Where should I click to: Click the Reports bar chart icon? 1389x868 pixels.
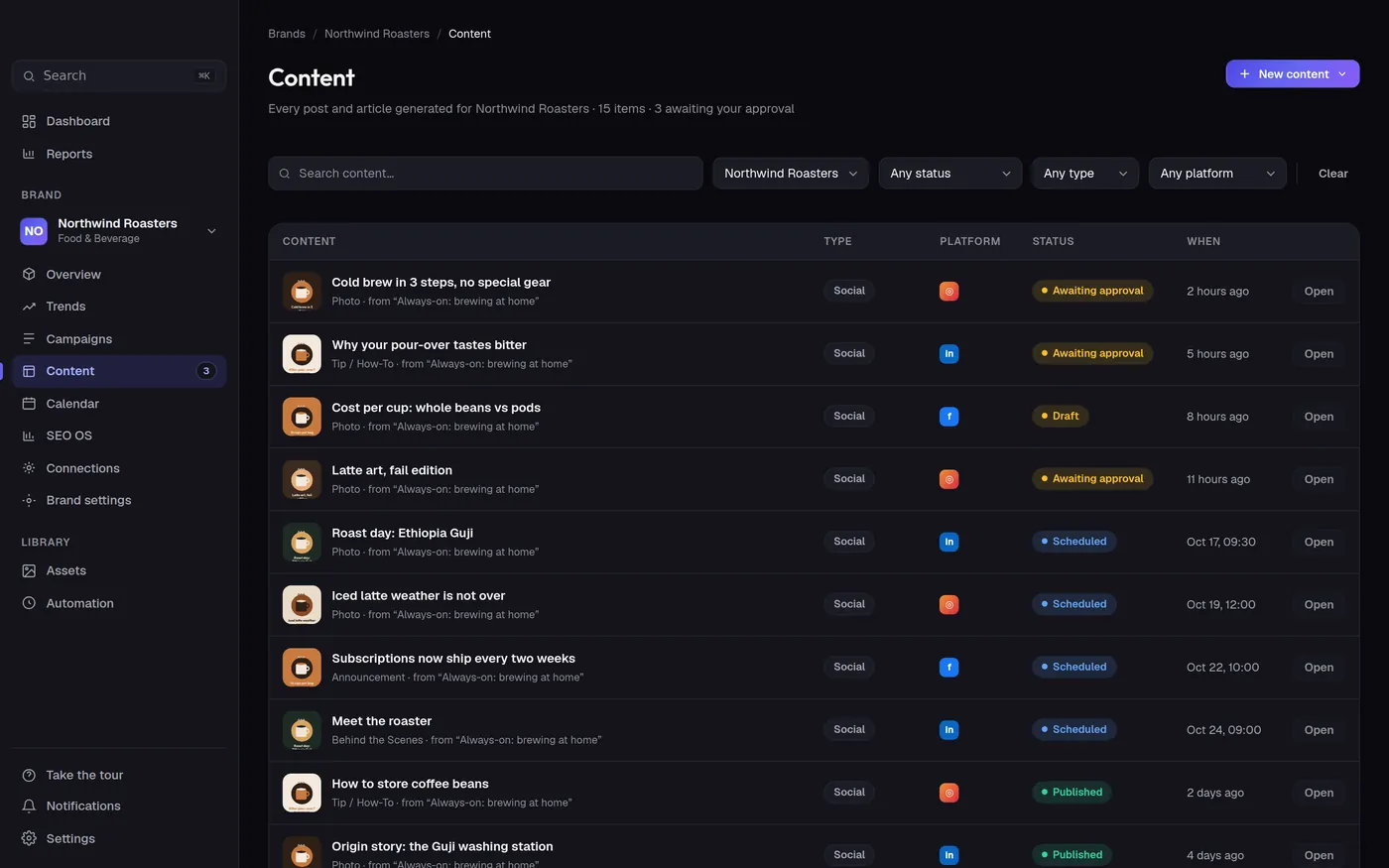click(x=29, y=154)
